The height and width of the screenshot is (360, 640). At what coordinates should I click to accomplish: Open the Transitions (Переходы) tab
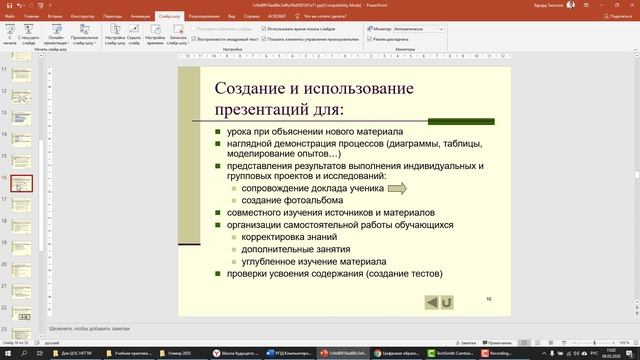[x=112, y=16]
